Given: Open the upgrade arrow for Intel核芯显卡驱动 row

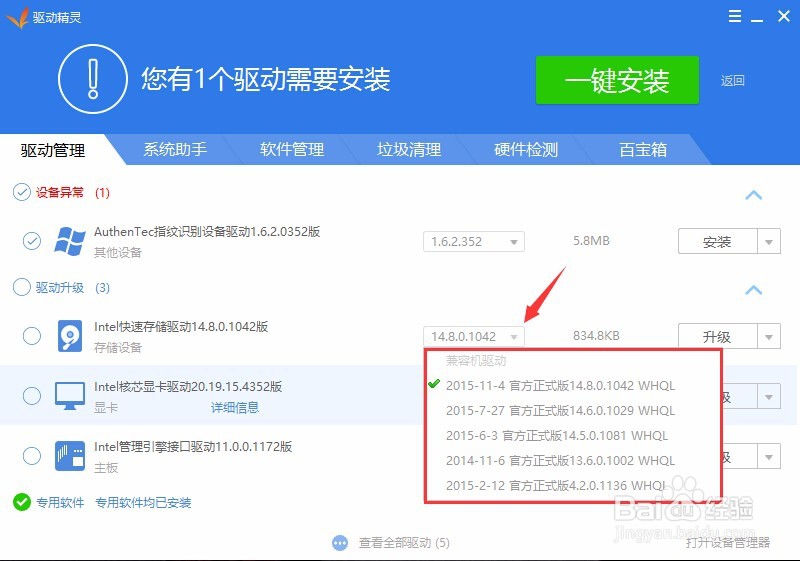Looking at the screenshot, I should [x=769, y=397].
